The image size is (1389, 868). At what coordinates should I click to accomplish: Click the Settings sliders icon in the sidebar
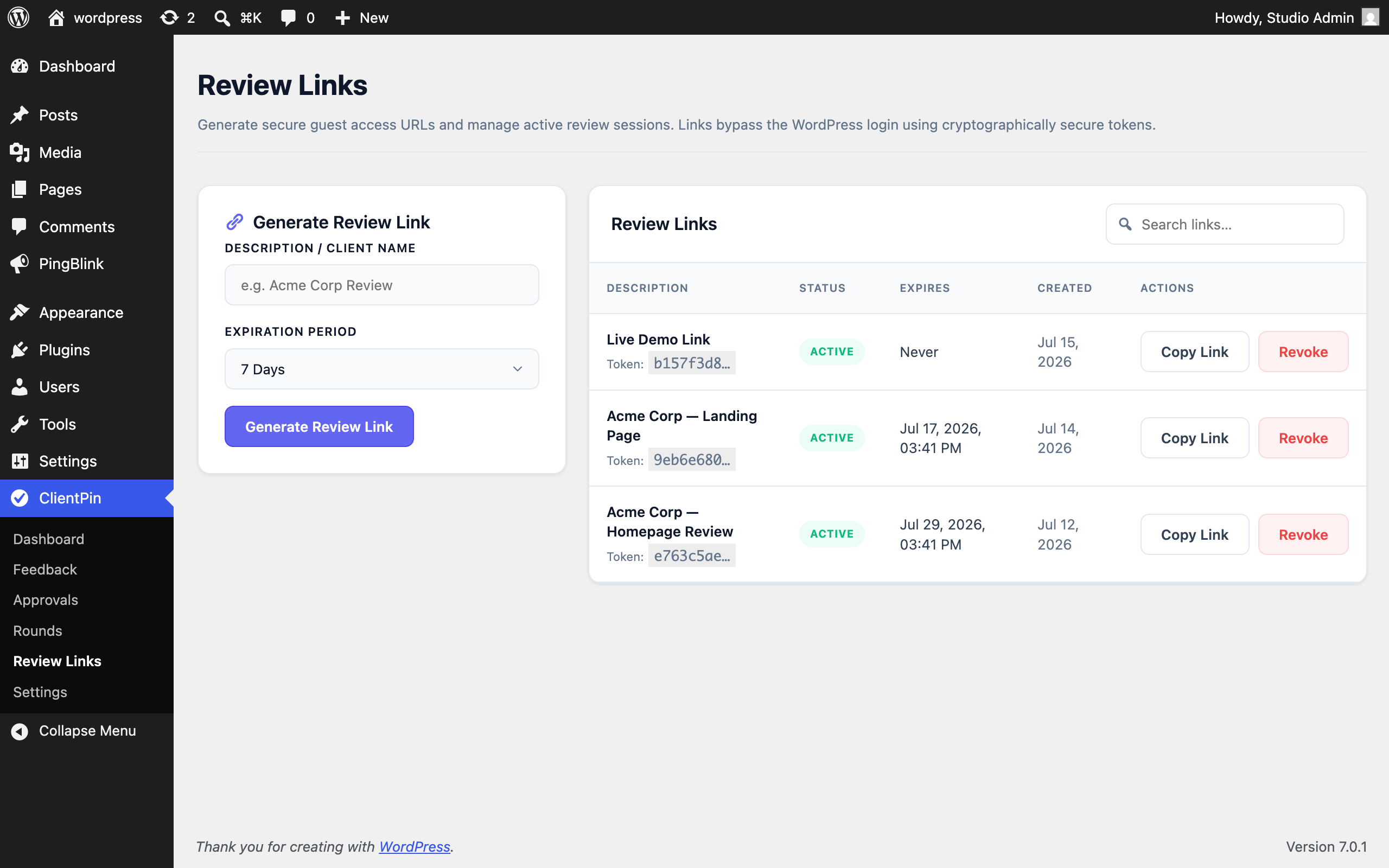point(20,461)
